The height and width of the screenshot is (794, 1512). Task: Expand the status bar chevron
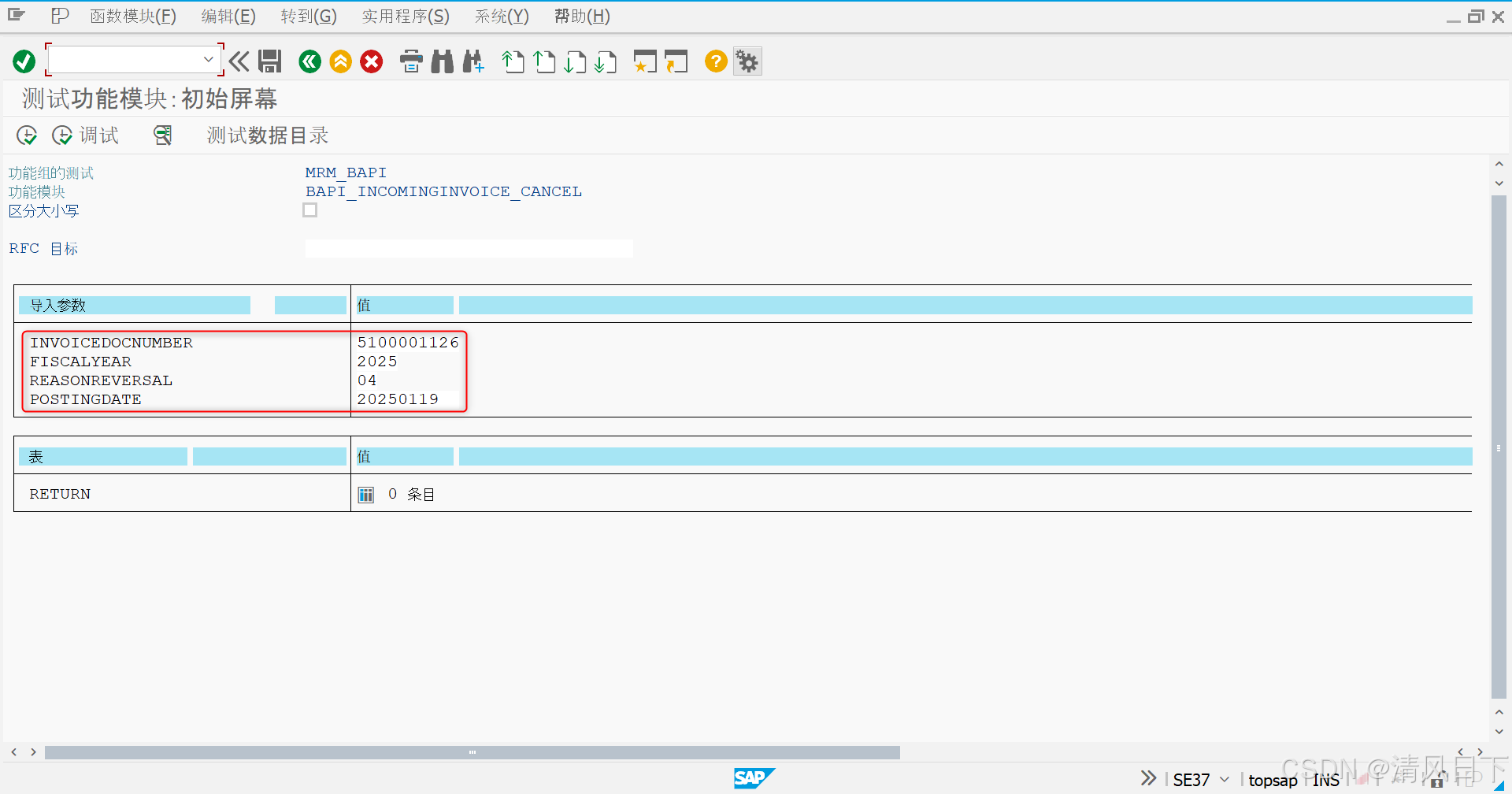click(1148, 778)
